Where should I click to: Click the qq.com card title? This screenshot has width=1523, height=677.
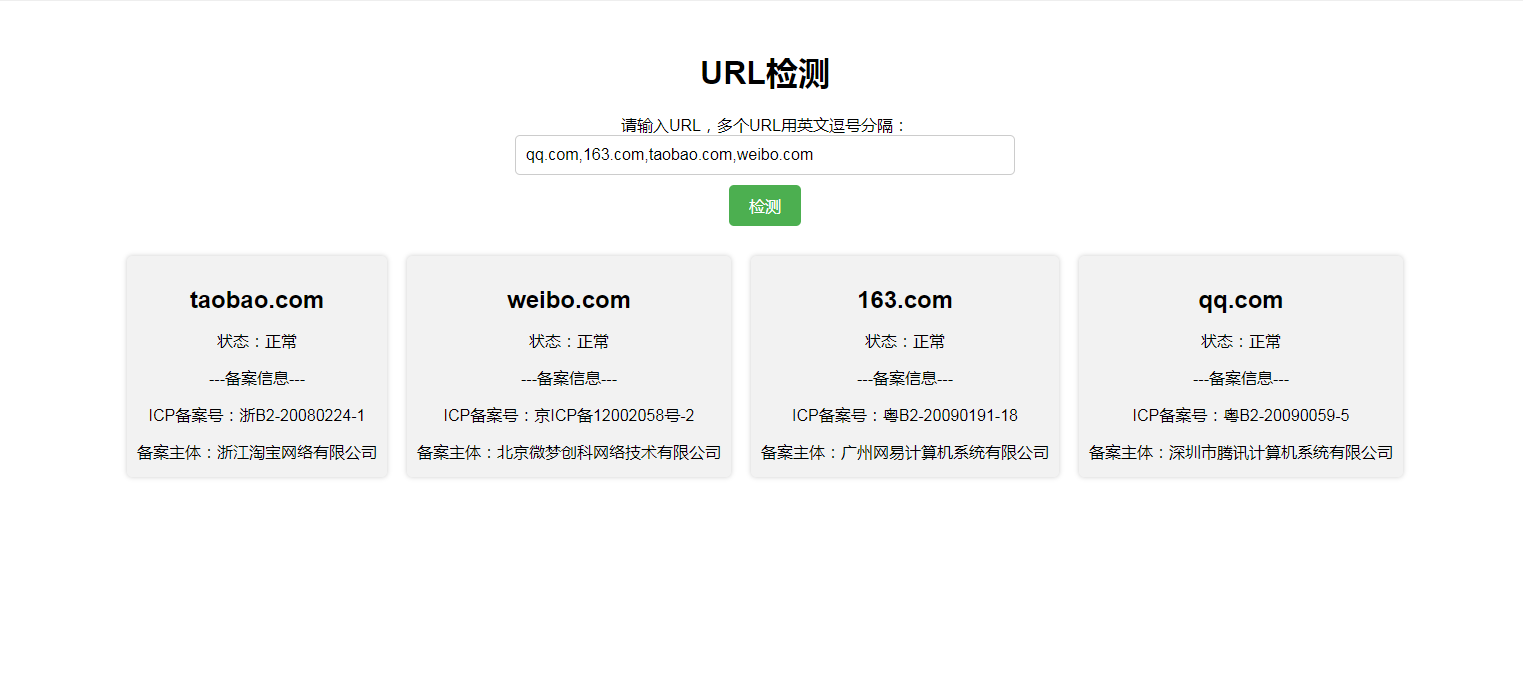(1241, 300)
